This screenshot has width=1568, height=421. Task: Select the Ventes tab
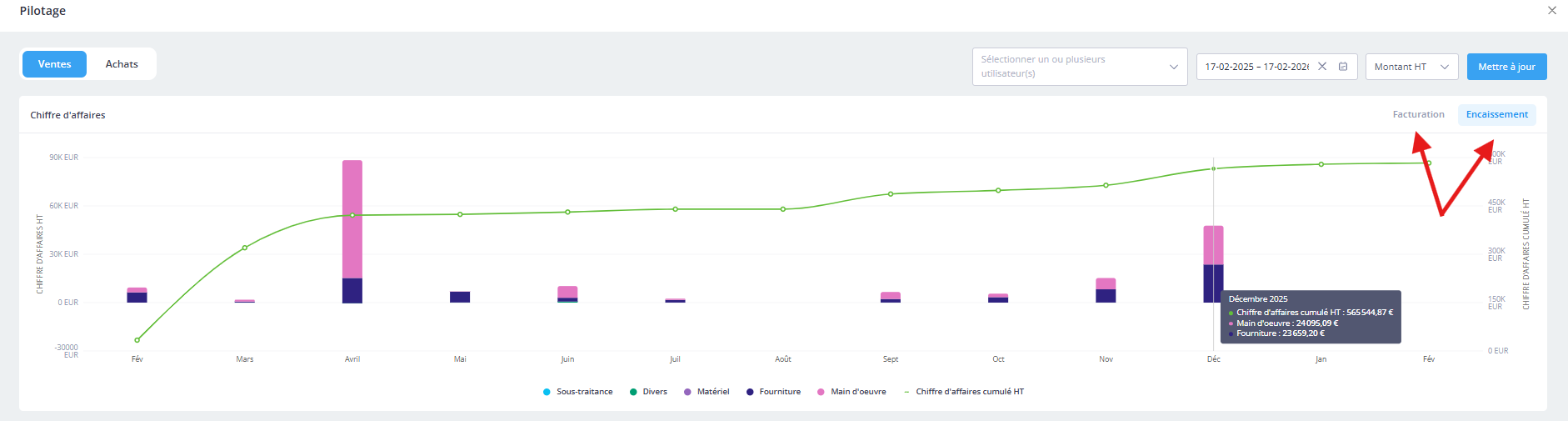54,64
